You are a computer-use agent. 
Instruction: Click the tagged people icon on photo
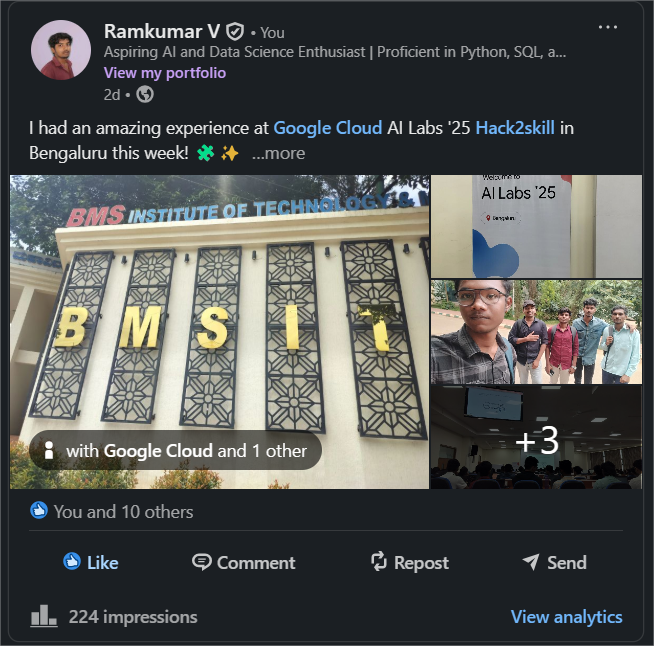pyautogui.click(x=48, y=451)
